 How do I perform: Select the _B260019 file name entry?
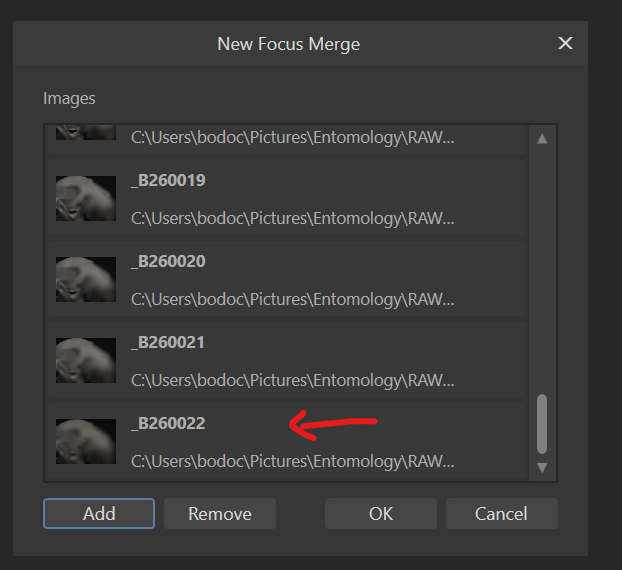point(168,180)
